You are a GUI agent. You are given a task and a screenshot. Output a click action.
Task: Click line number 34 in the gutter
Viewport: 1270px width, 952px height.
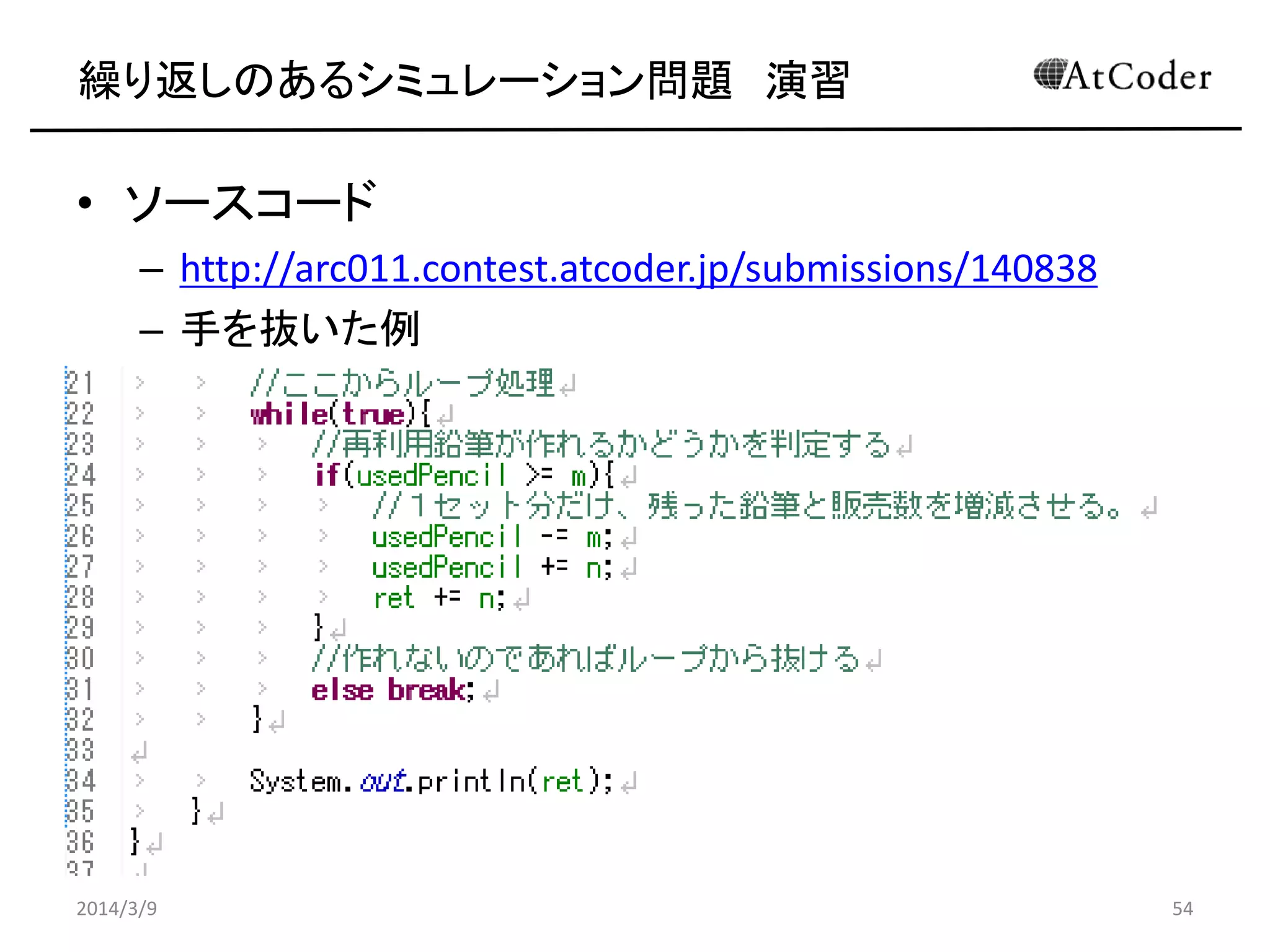point(80,781)
